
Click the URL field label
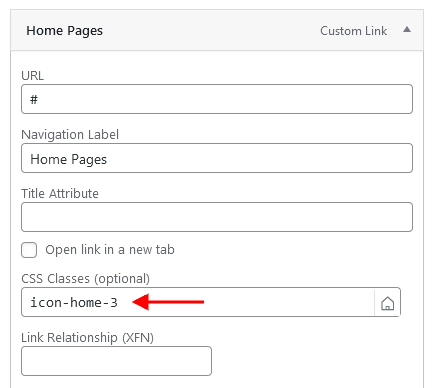pyautogui.click(x=32, y=76)
